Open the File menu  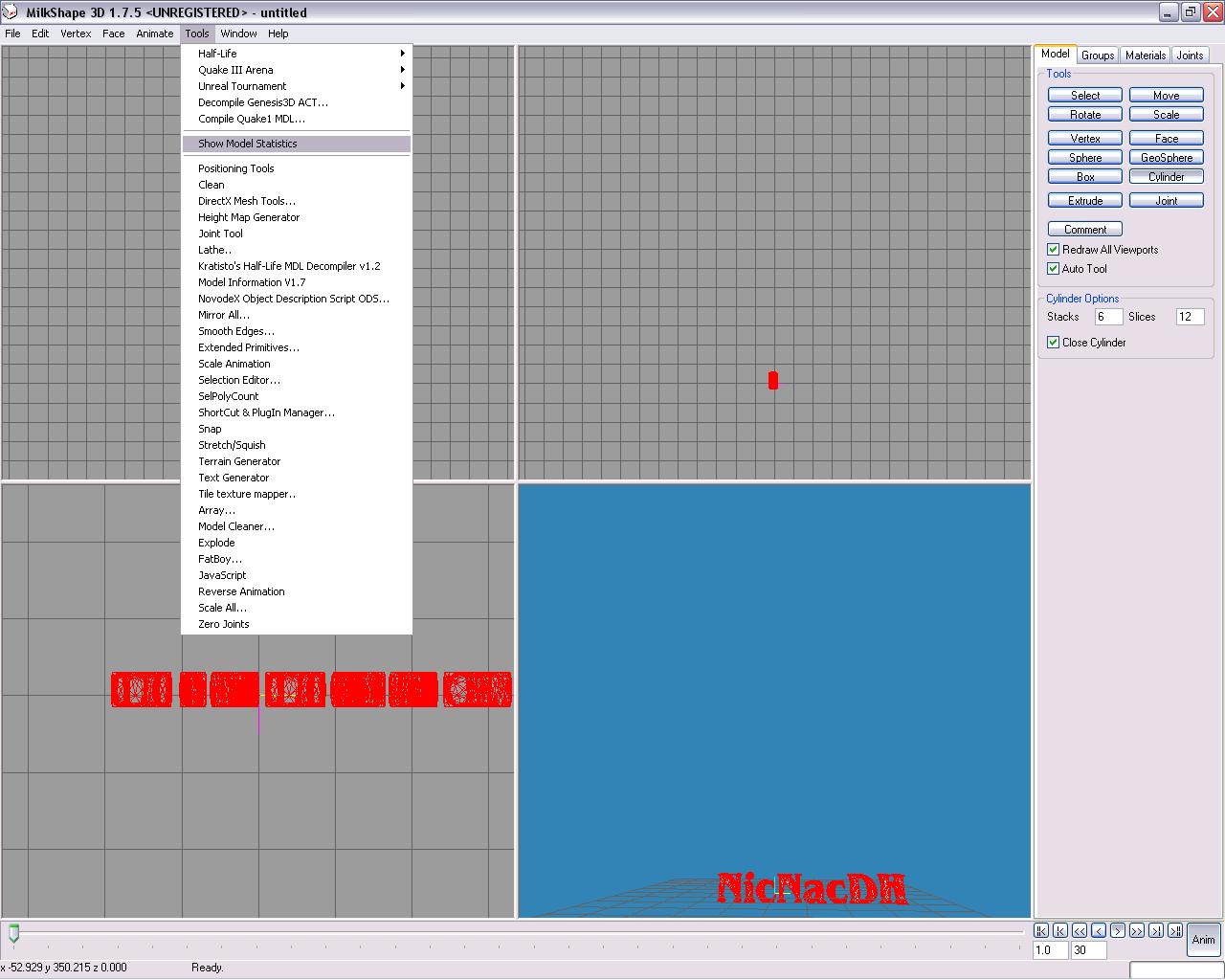12,33
